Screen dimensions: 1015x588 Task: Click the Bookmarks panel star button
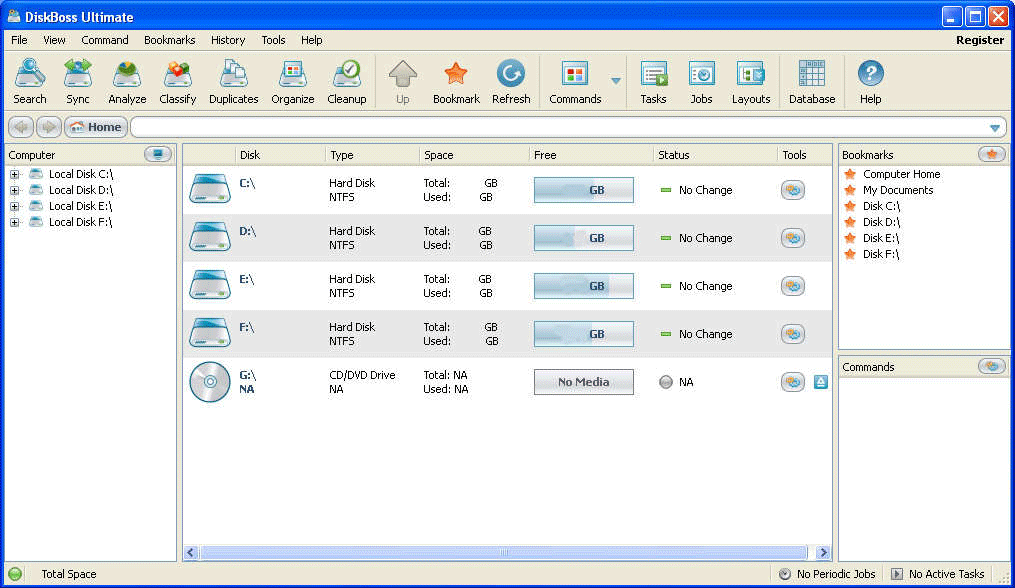point(992,154)
